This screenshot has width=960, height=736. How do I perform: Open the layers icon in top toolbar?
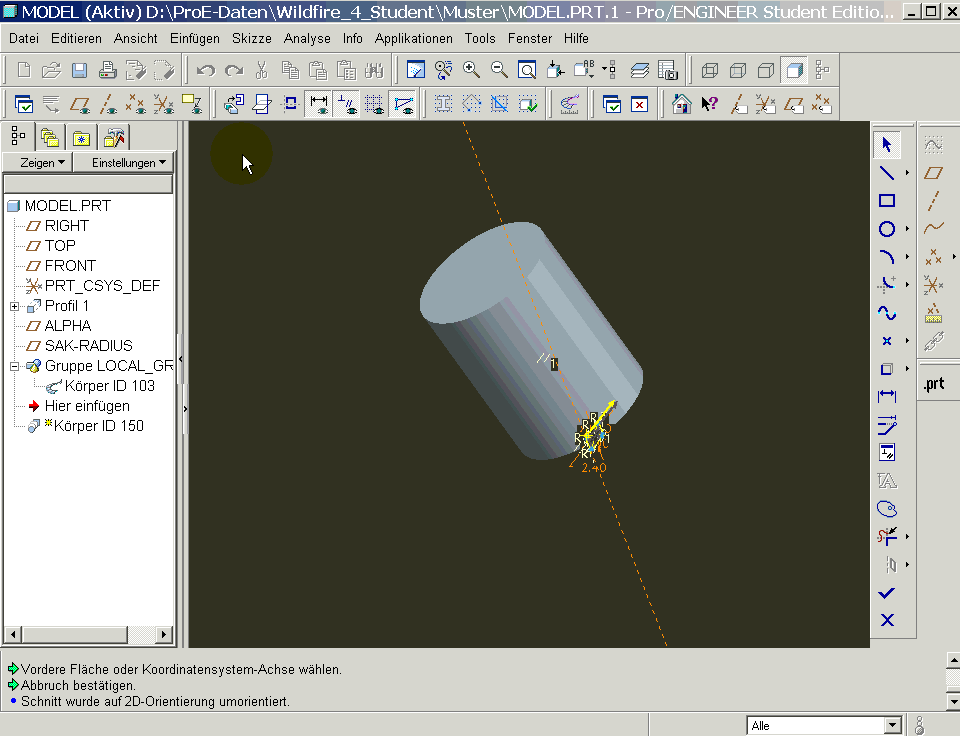[x=640, y=70]
